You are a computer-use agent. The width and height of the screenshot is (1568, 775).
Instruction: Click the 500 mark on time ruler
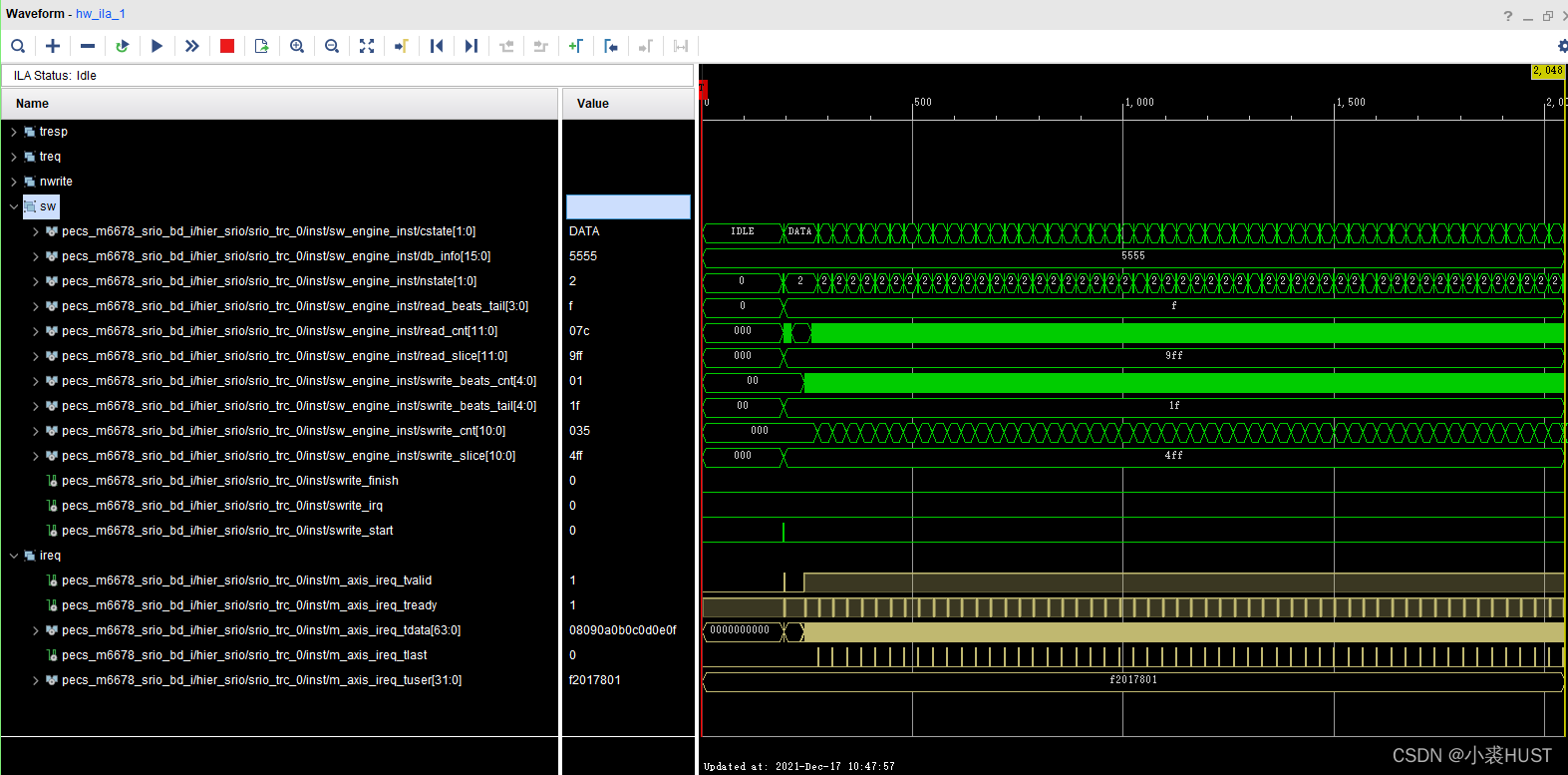tap(923, 102)
